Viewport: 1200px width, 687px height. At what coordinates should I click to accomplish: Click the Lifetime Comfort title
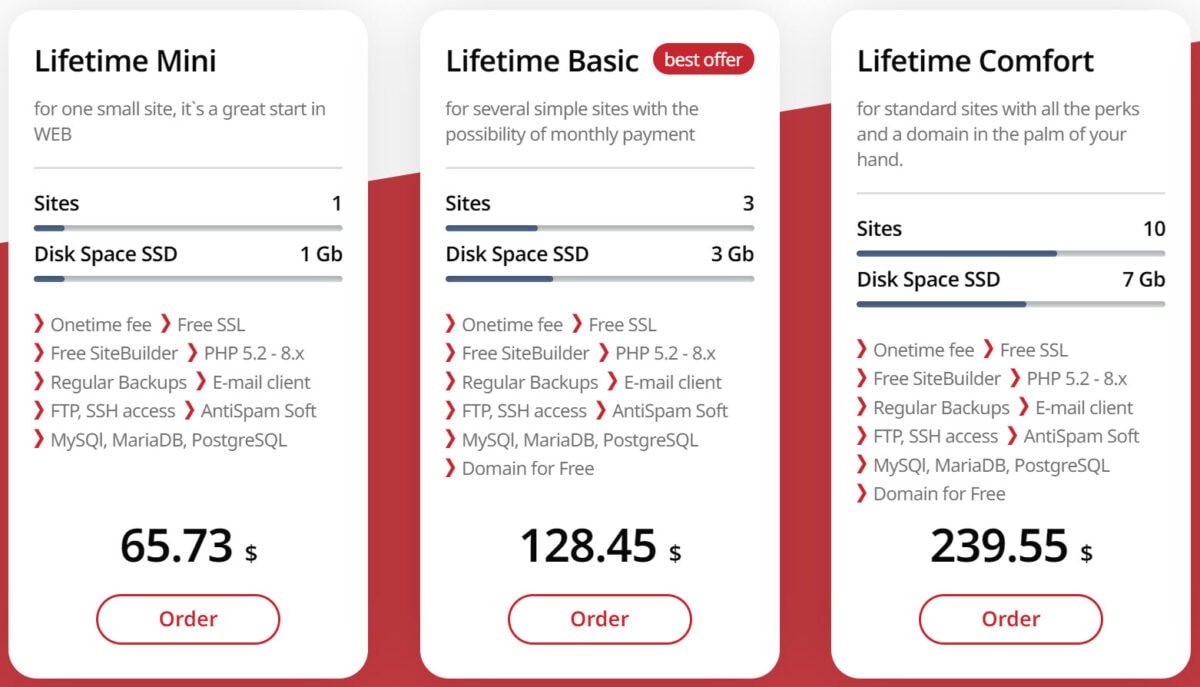[975, 61]
